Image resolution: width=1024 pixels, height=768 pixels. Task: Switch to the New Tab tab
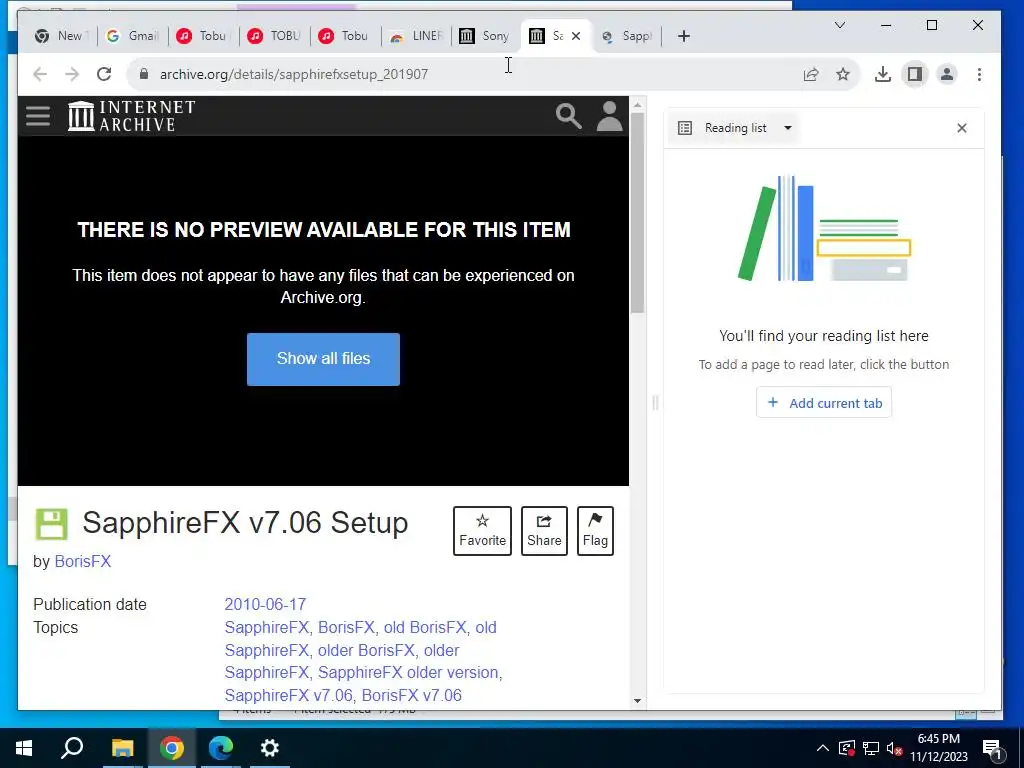61,36
